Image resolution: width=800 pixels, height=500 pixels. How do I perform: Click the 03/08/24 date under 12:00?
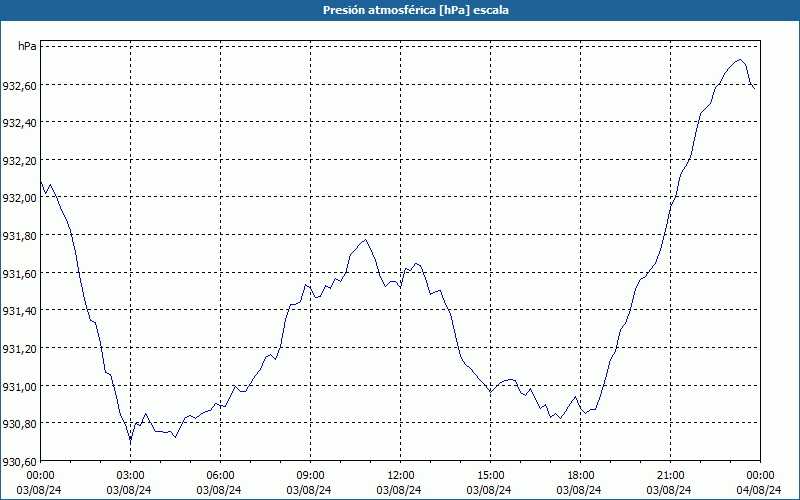coord(399,490)
